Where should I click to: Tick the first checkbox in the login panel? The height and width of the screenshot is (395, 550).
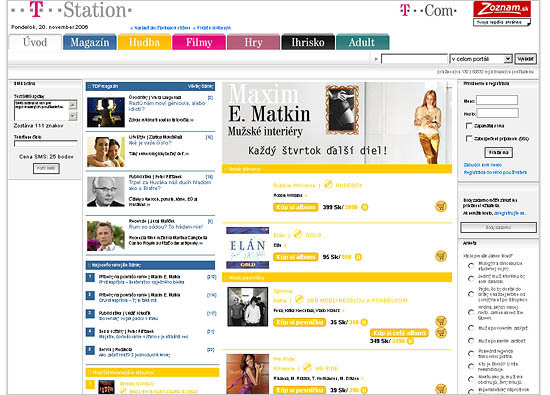pyautogui.click(x=469, y=126)
